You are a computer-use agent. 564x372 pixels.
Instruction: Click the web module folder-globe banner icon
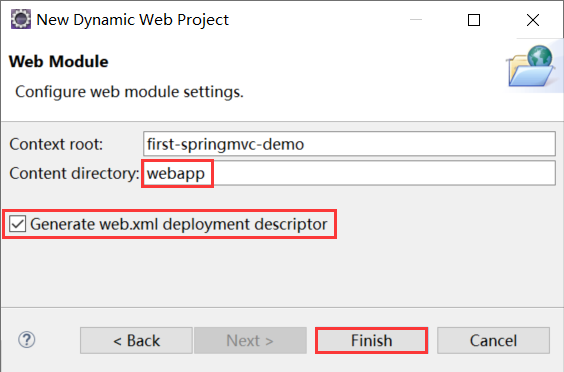(x=532, y=66)
